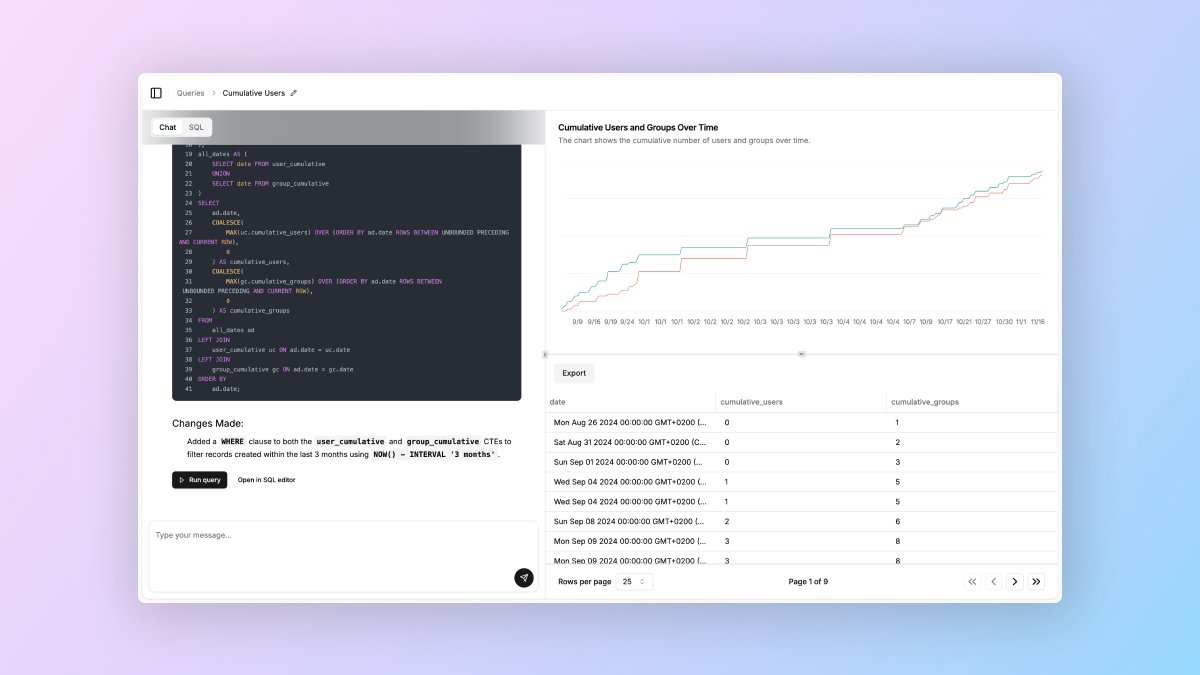Toggle the sidebar panel icon
Screen dimensions: 1200x675
156,93
